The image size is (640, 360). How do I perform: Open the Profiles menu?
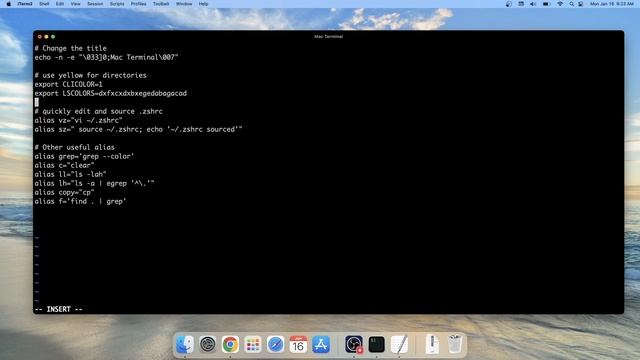[x=138, y=4]
